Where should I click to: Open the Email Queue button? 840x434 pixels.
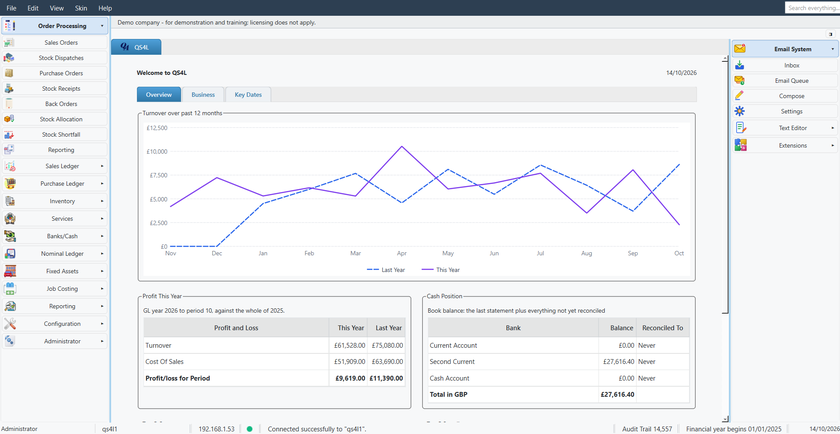point(785,81)
